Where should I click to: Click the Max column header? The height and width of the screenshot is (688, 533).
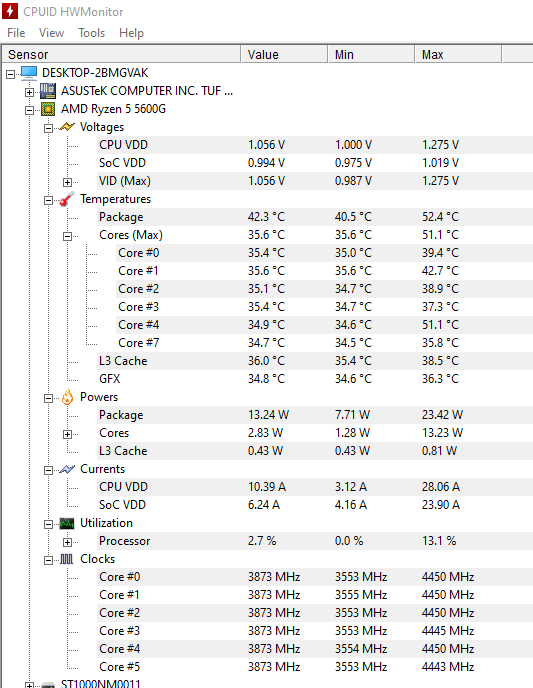pos(458,54)
